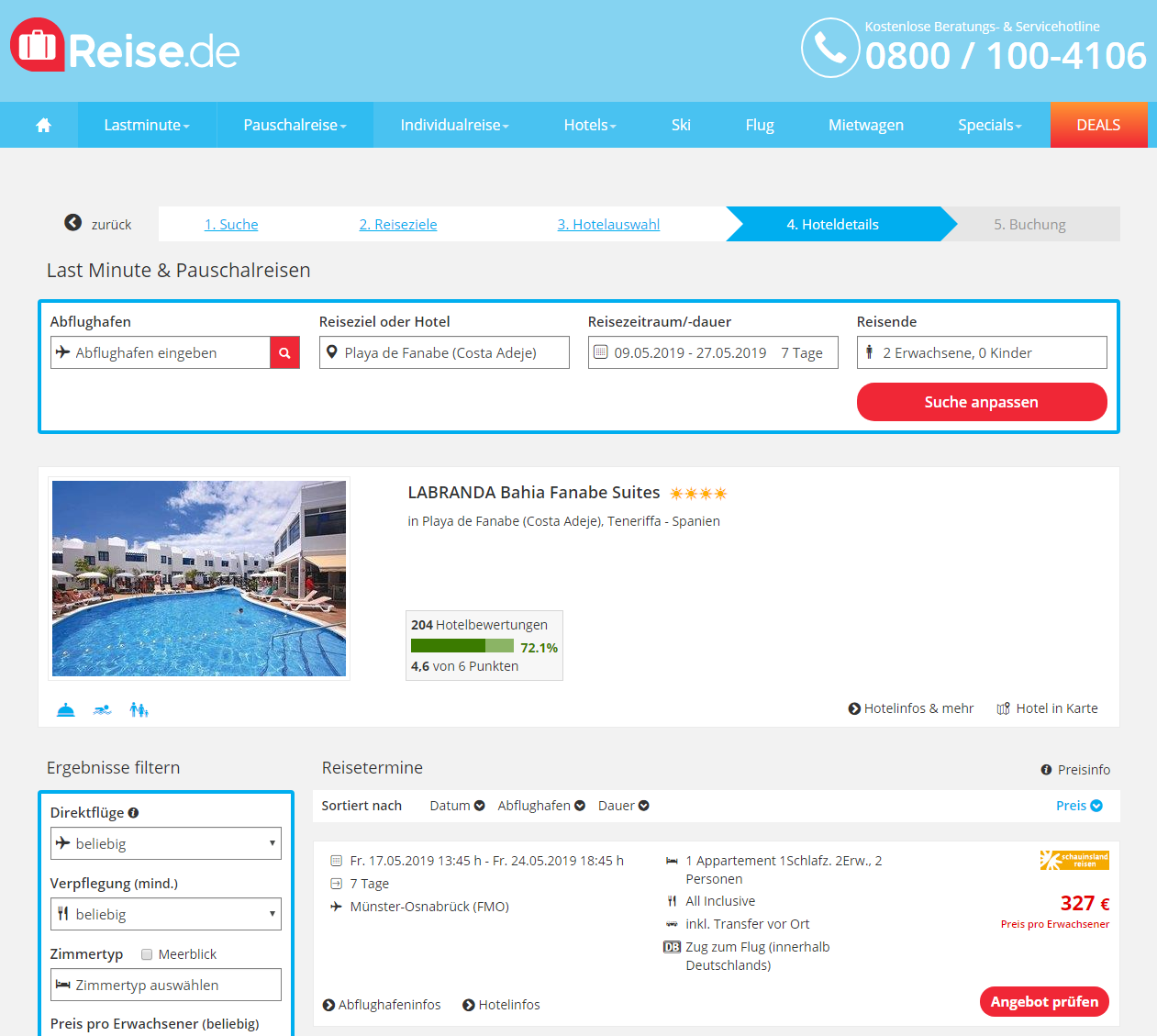
Task: Click the LABRANDA Bahia Fanabe Suites title
Action: click(534, 493)
